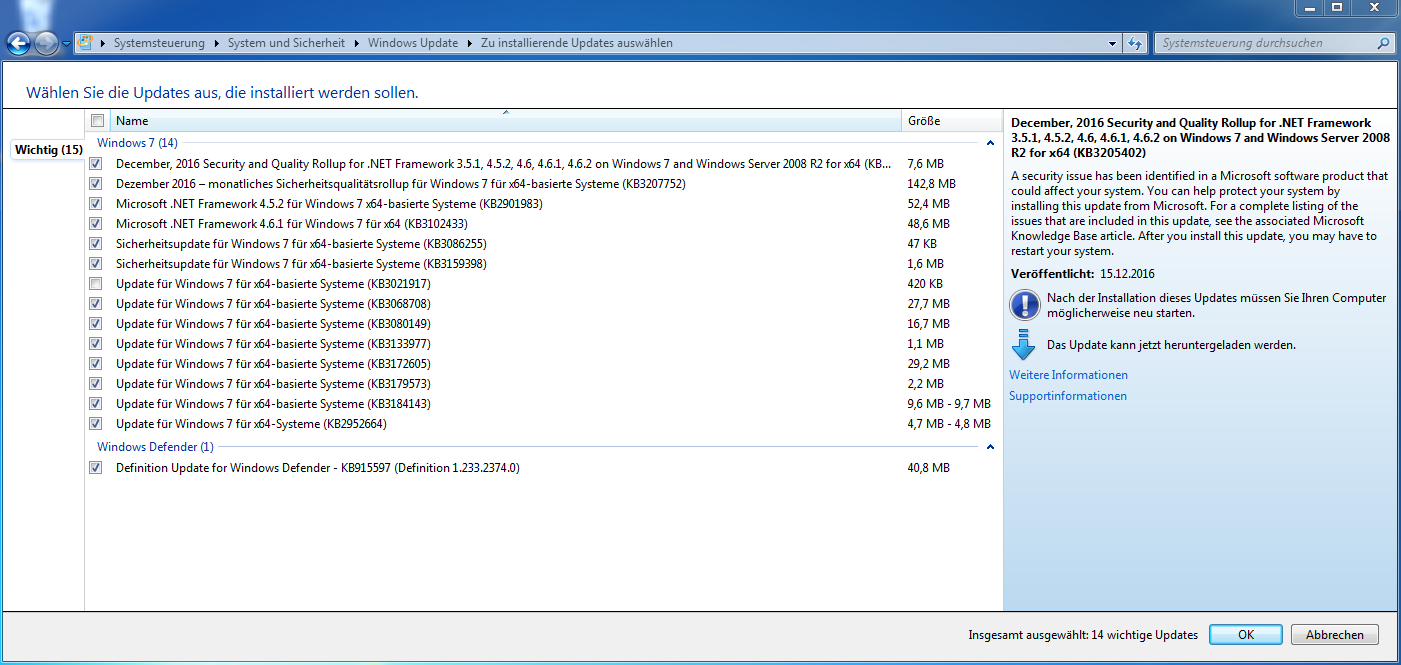Click the restart-required warning icon
This screenshot has height=665, width=1401.
point(1025,304)
